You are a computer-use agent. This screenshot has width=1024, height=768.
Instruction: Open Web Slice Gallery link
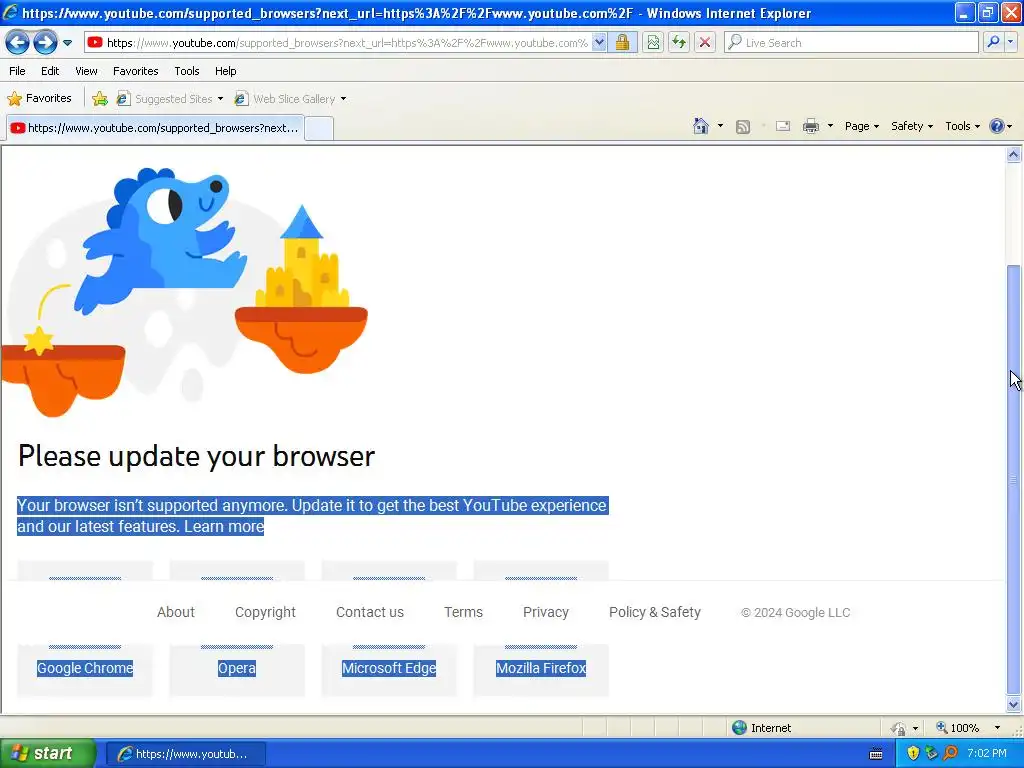[x=290, y=99]
